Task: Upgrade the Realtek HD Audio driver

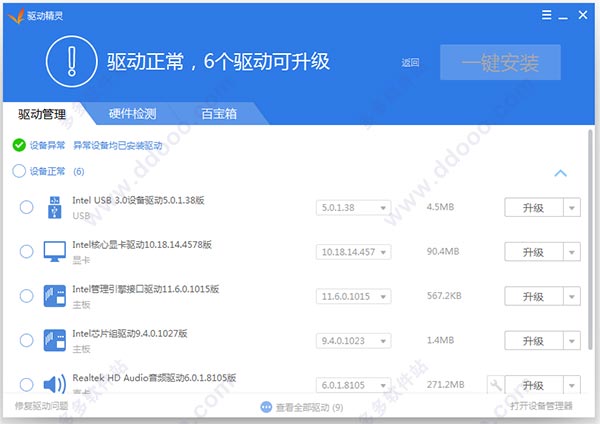Action: tap(534, 385)
